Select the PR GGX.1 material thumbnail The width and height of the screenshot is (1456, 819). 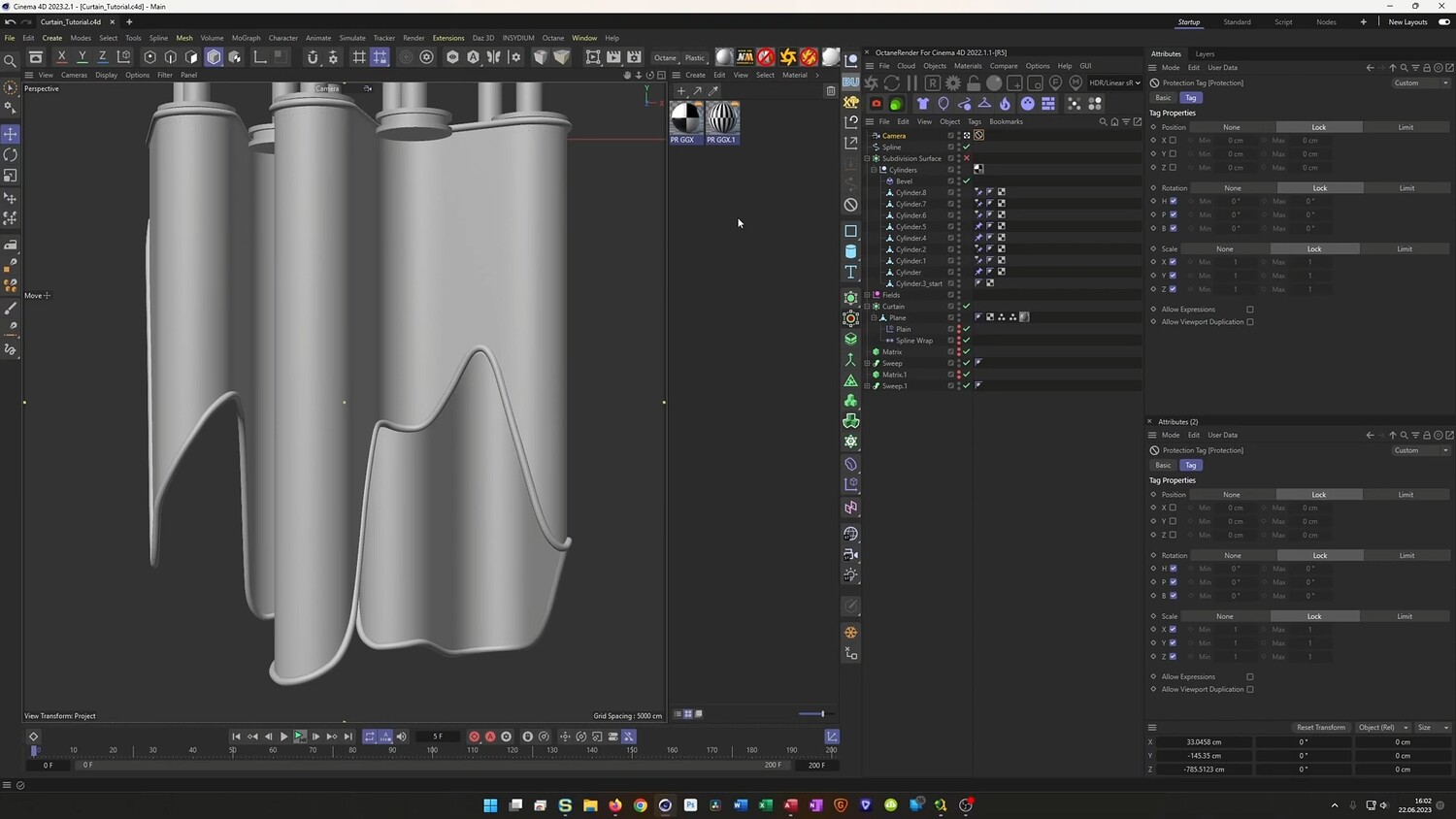point(721,118)
